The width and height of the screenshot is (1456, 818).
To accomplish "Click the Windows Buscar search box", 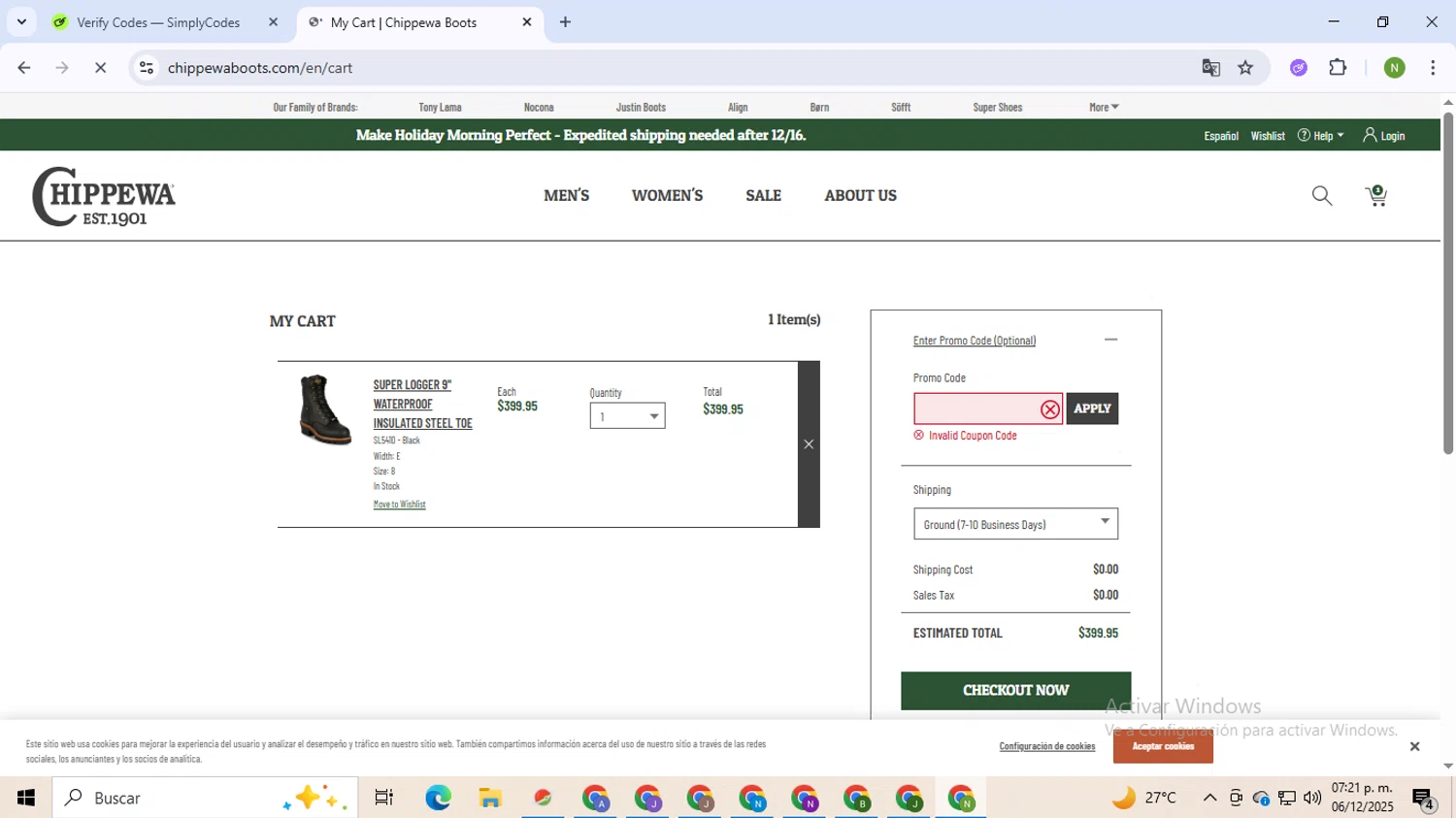I will tap(206, 798).
